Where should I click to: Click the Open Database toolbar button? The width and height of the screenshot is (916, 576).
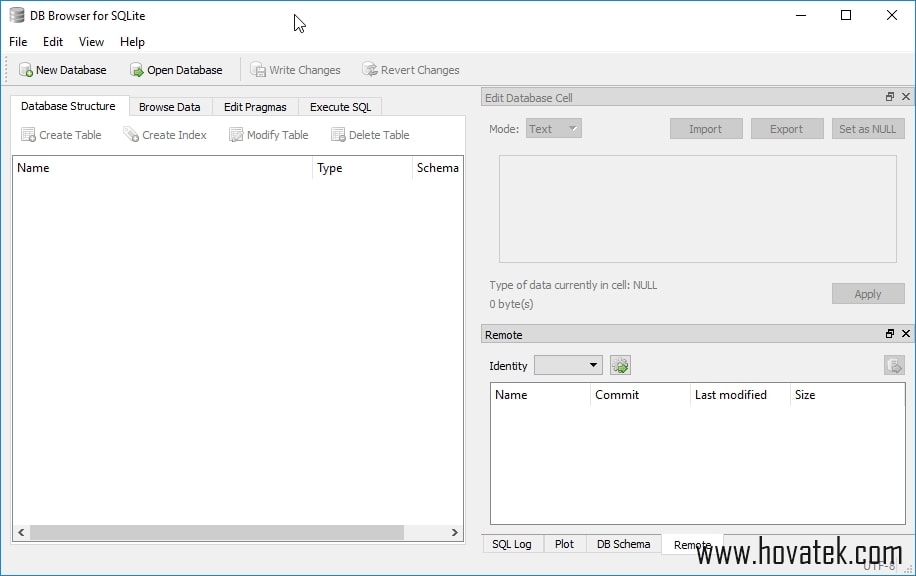[x=176, y=70]
